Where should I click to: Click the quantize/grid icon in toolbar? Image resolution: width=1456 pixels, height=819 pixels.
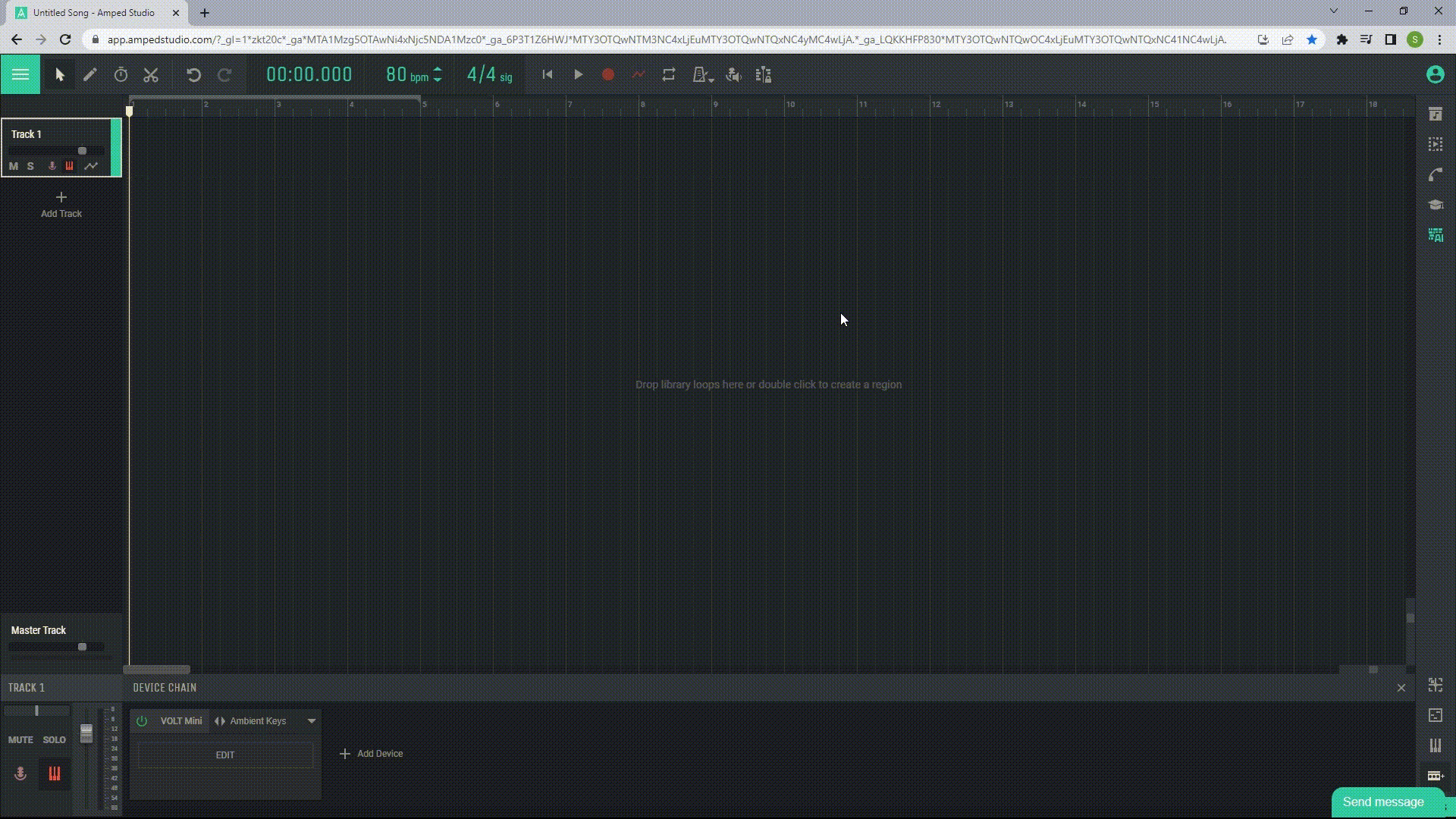click(x=763, y=75)
